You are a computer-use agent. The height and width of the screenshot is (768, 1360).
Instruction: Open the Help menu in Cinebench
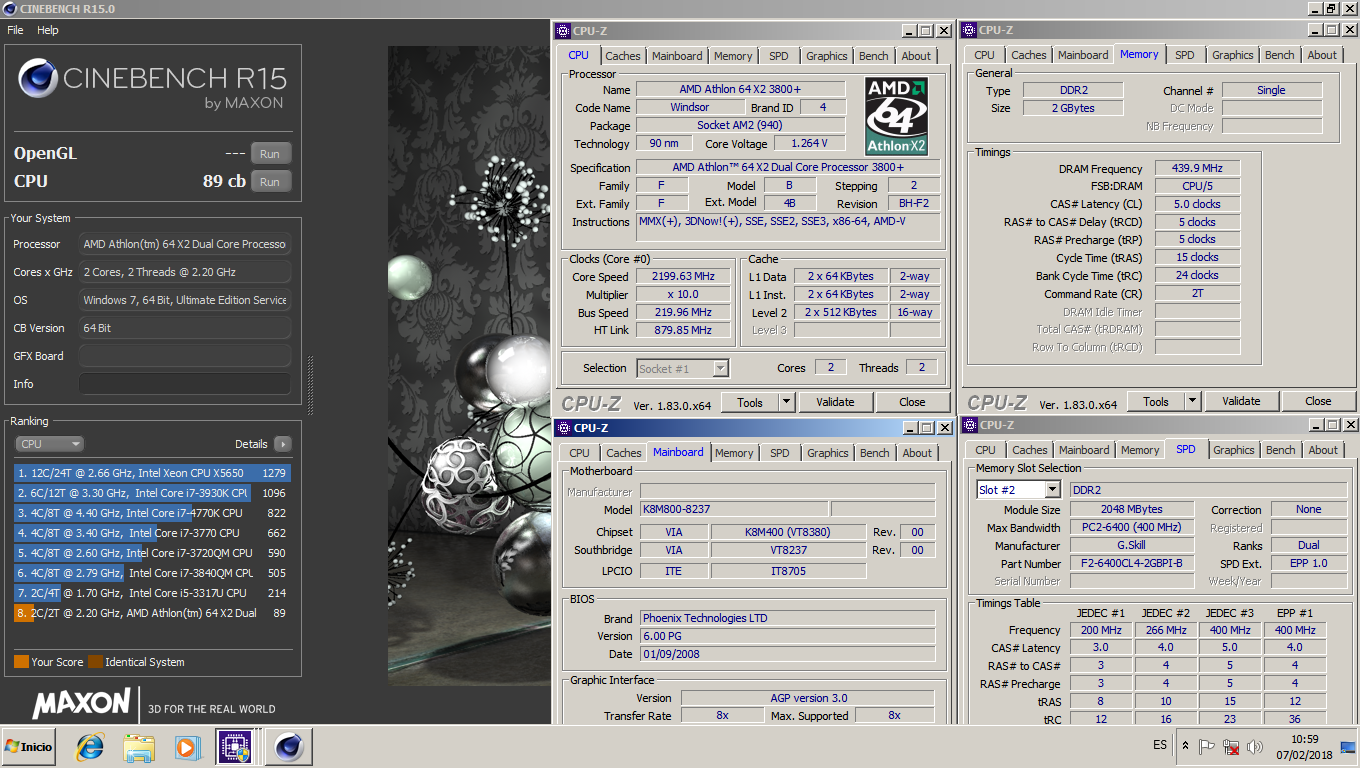pyautogui.click(x=48, y=30)
